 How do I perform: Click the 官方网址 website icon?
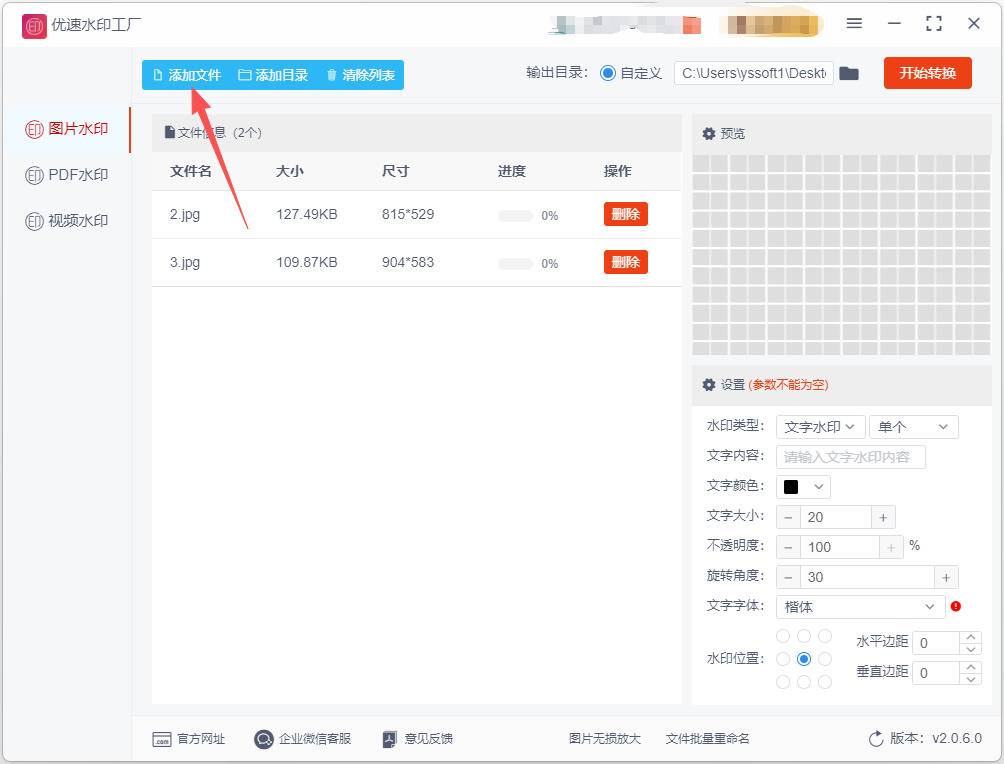pos(162,740)
